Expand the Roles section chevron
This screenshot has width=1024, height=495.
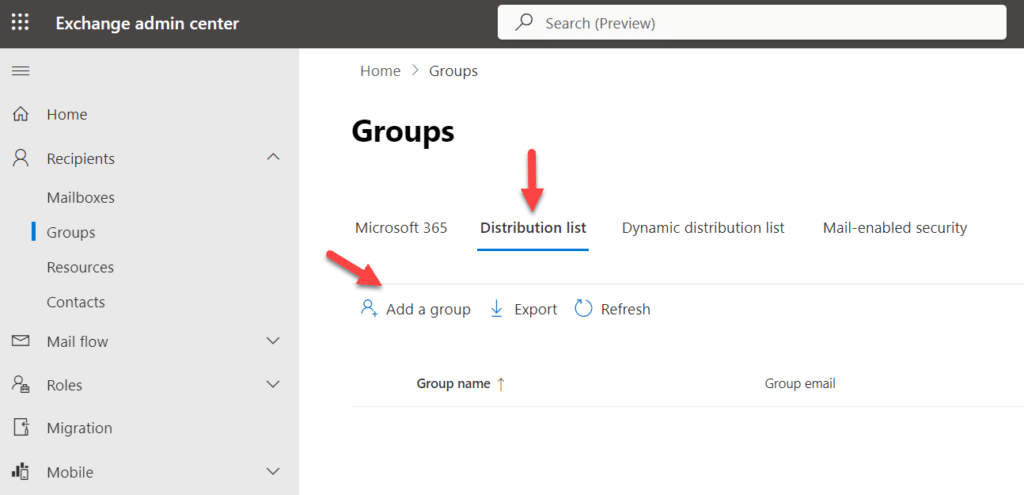[274, 384]
